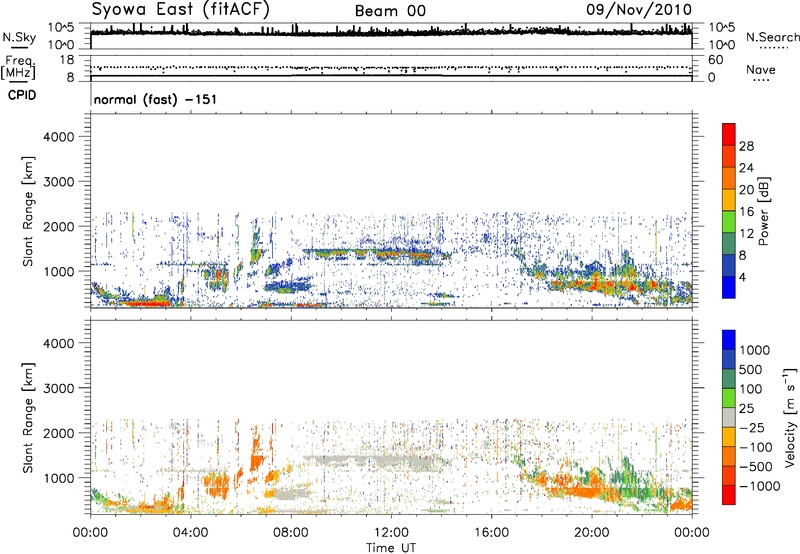The width and height of the screenshot is (800, 554).
Task: Click the '1000' velocity scale value
Action: (754, 350)
